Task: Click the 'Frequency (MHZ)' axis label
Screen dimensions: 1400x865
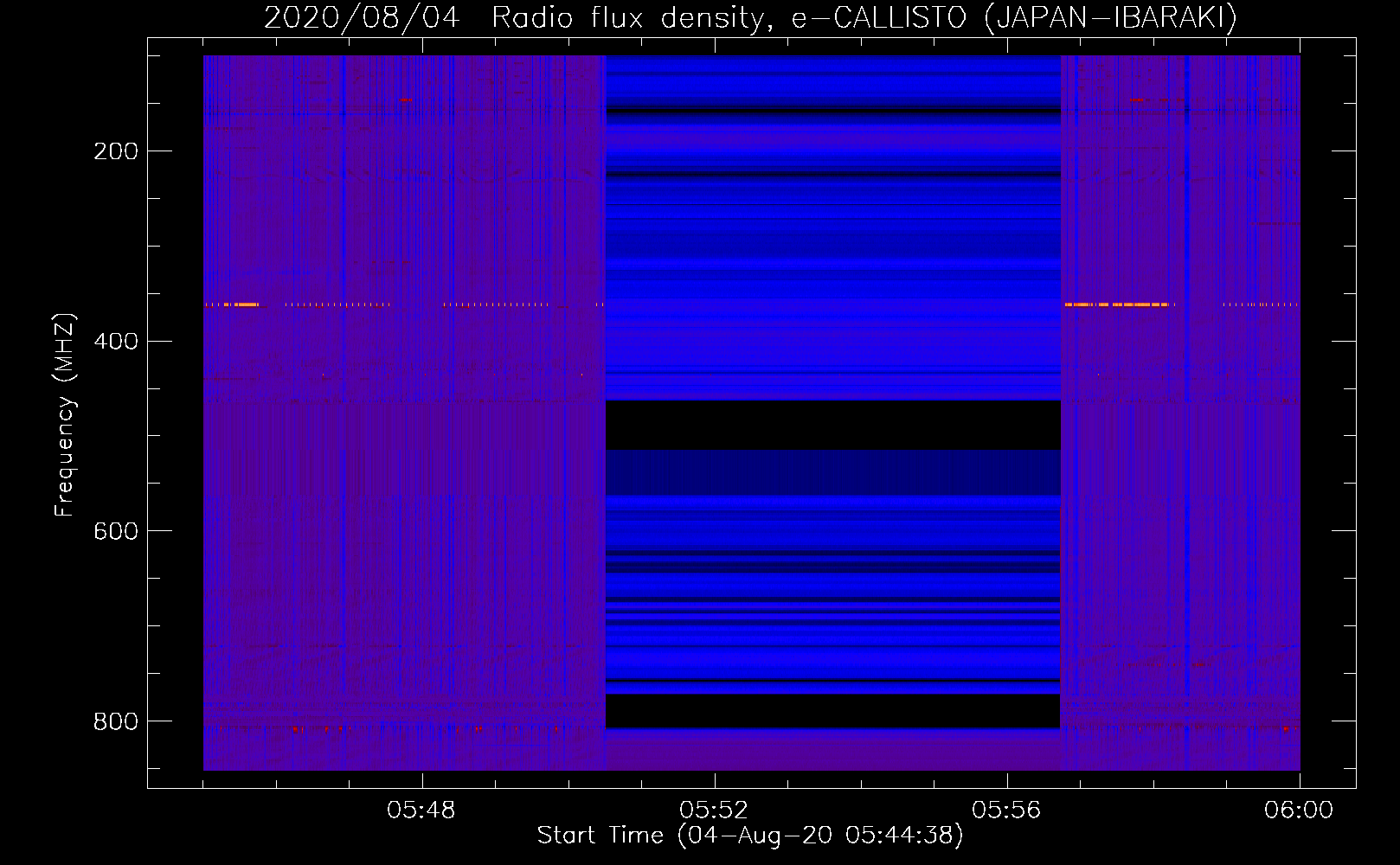Action: pos(65,415)
